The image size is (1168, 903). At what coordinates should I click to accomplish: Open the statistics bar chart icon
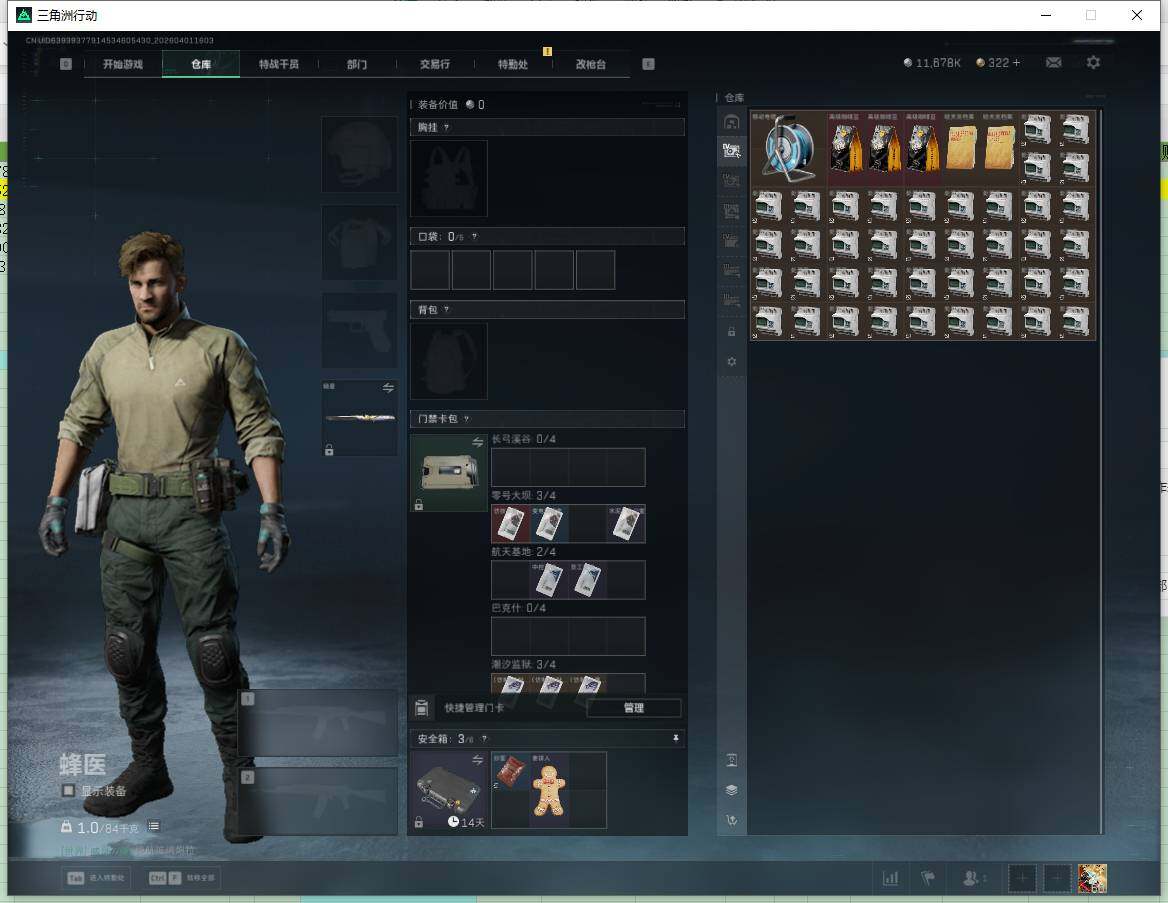click(890, 878)
